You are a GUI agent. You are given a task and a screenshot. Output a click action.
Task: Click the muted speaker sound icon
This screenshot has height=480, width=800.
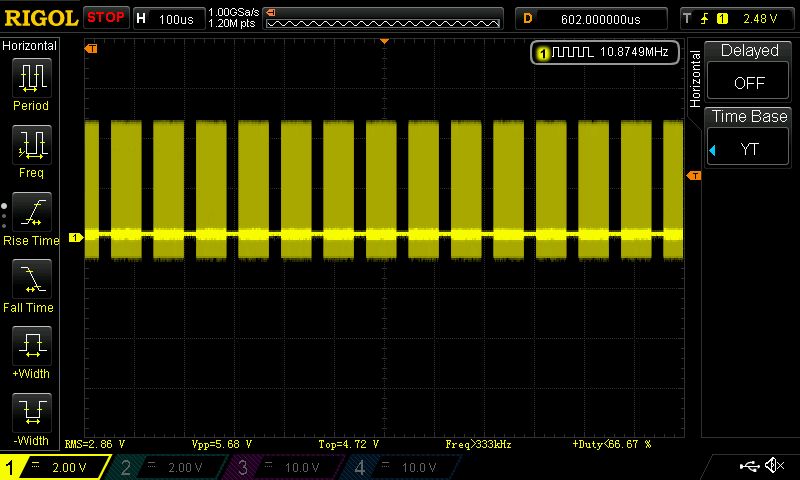tap(774, 465)
